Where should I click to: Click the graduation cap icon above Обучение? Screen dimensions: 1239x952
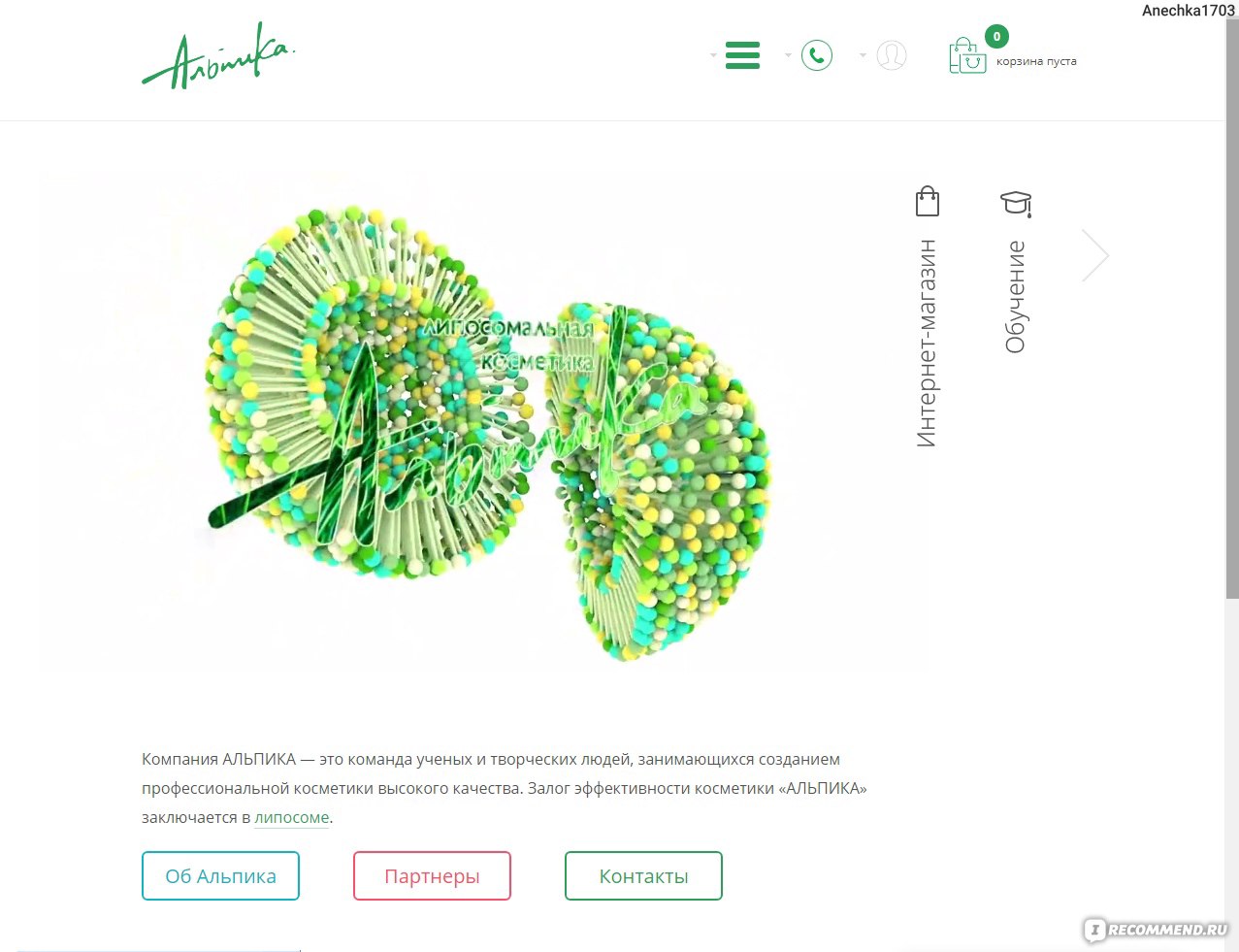[1016, 203]
